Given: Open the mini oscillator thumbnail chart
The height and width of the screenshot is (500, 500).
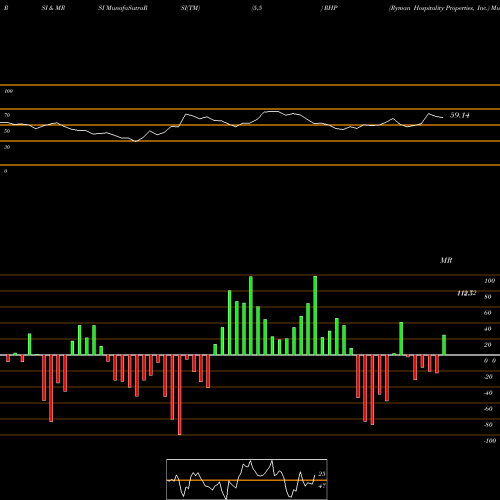Looking at the screenshot, I should point(247,479).
